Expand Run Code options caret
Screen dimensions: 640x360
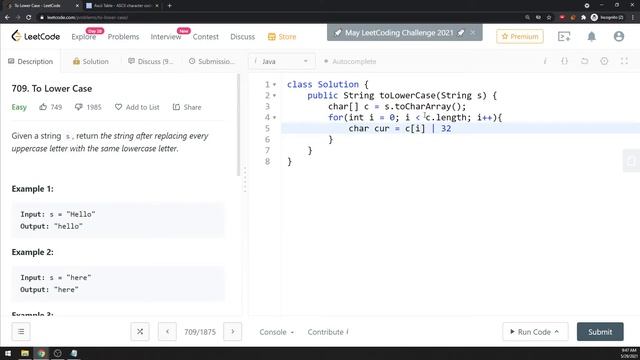click(557, 332)
